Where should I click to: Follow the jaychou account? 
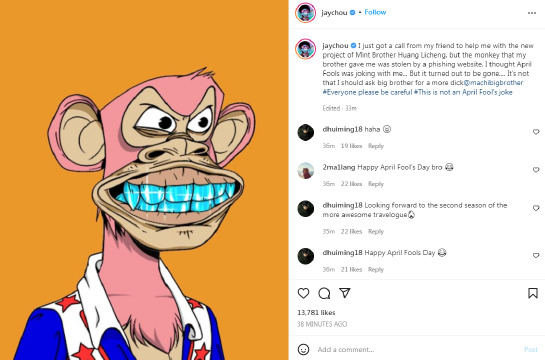(x=375, y=12)
